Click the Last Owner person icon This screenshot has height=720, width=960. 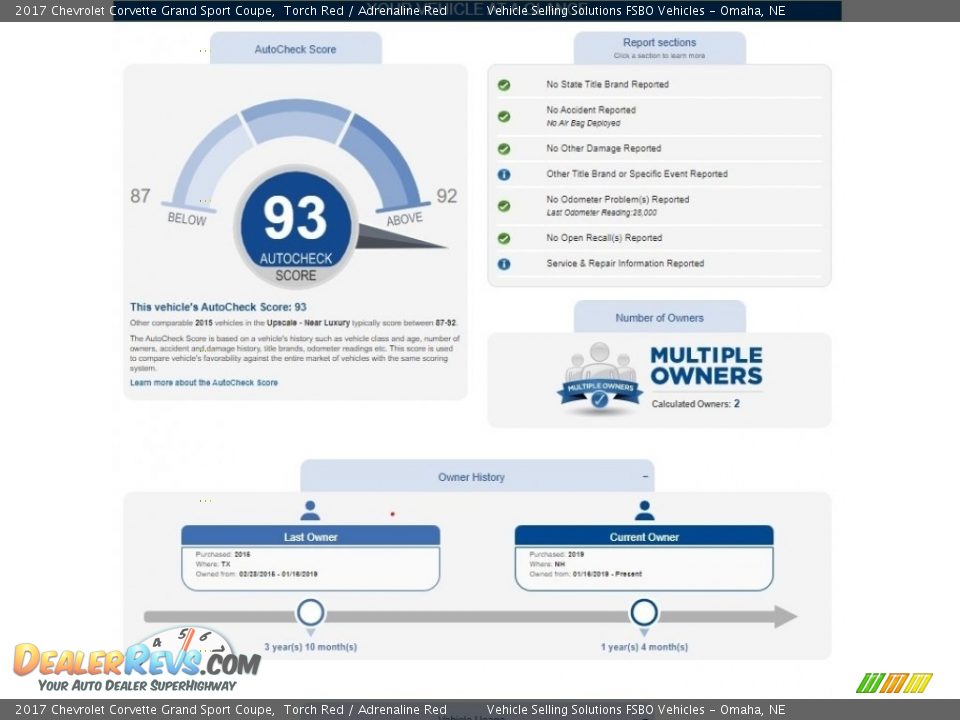coord(310,510)
